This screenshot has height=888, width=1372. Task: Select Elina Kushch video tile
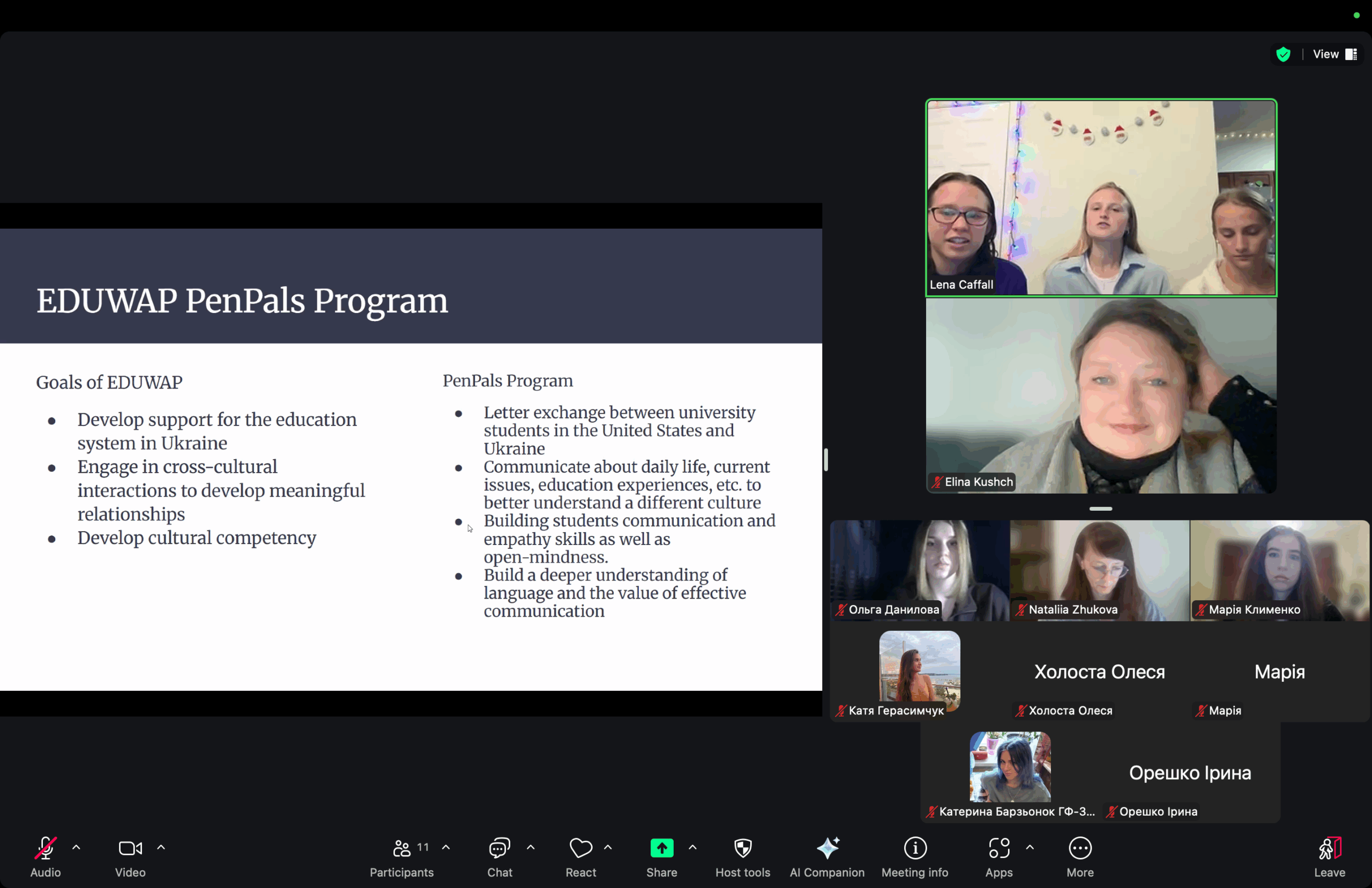[x=1100, y=396]
